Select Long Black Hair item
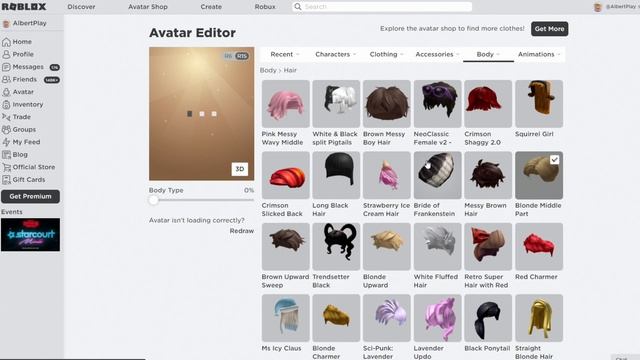This screenshot has height=360, width=640. click(336, 175)
